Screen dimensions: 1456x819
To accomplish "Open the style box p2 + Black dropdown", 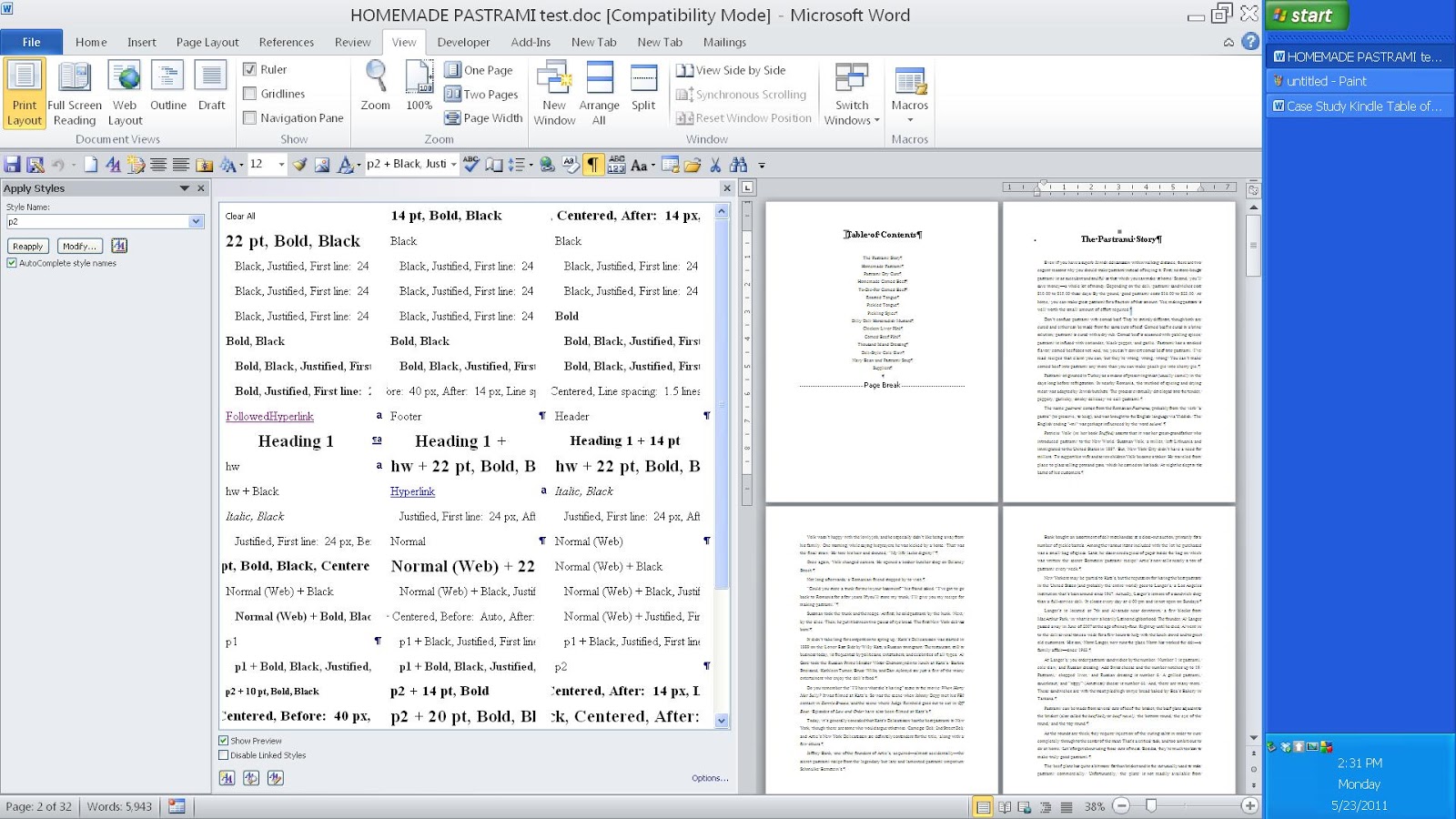I will (455, 165).
